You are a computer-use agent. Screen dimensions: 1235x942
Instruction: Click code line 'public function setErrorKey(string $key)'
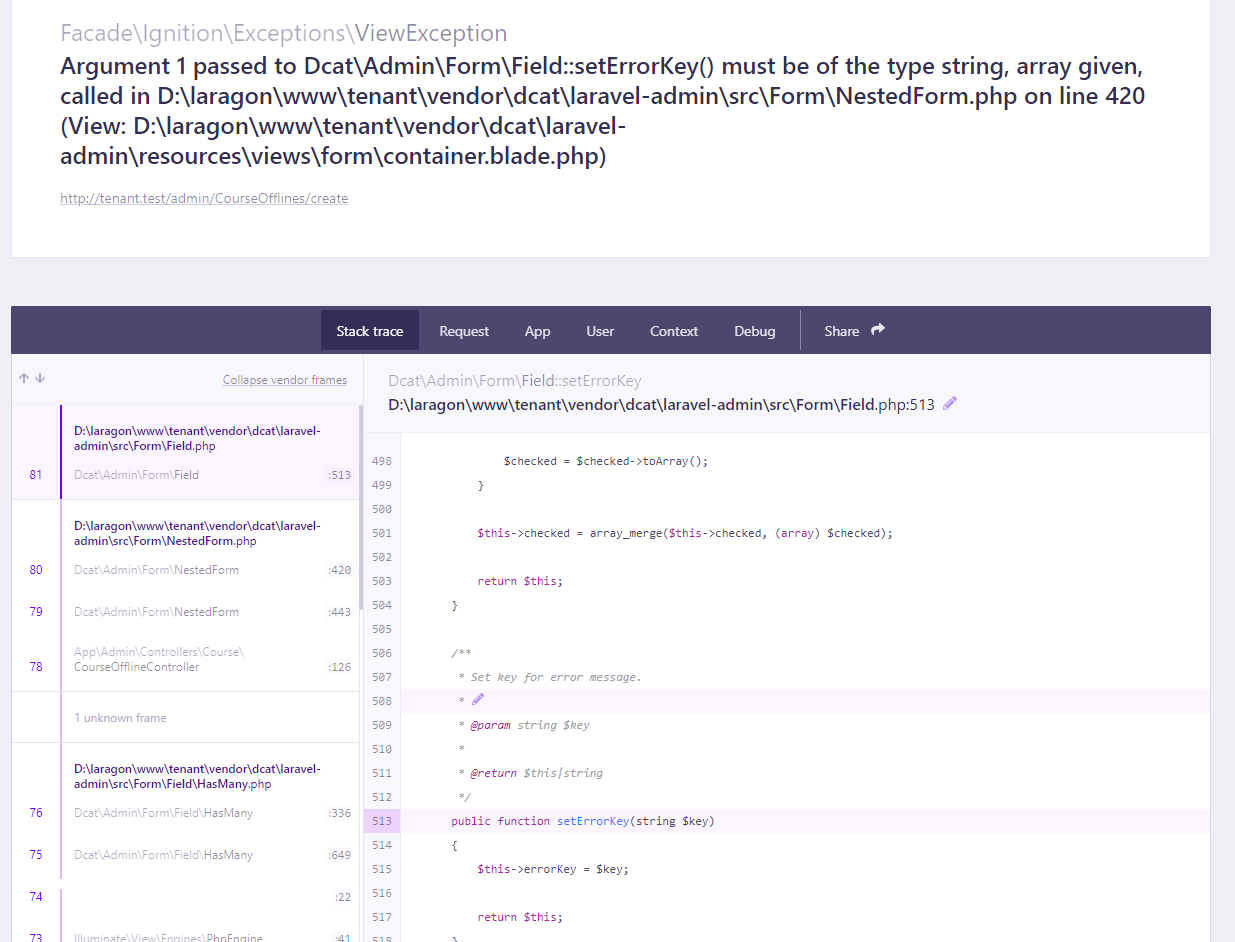[583, 821]
